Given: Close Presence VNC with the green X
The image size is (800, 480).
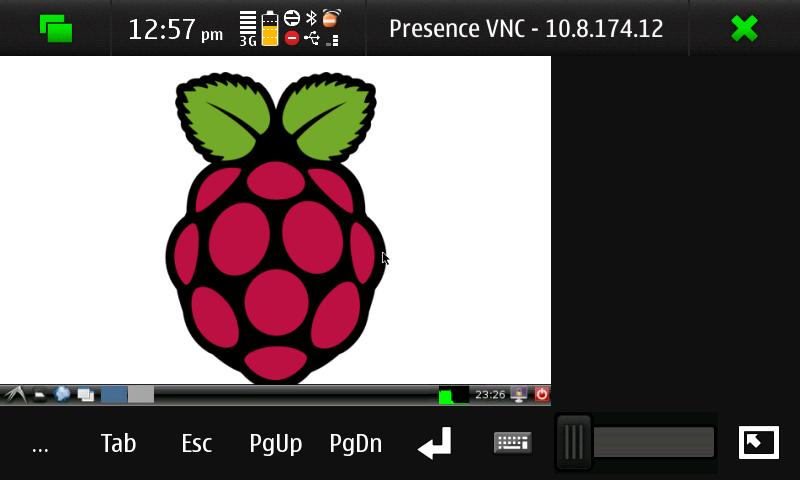Looking at the screenshot, I should 744,28.
